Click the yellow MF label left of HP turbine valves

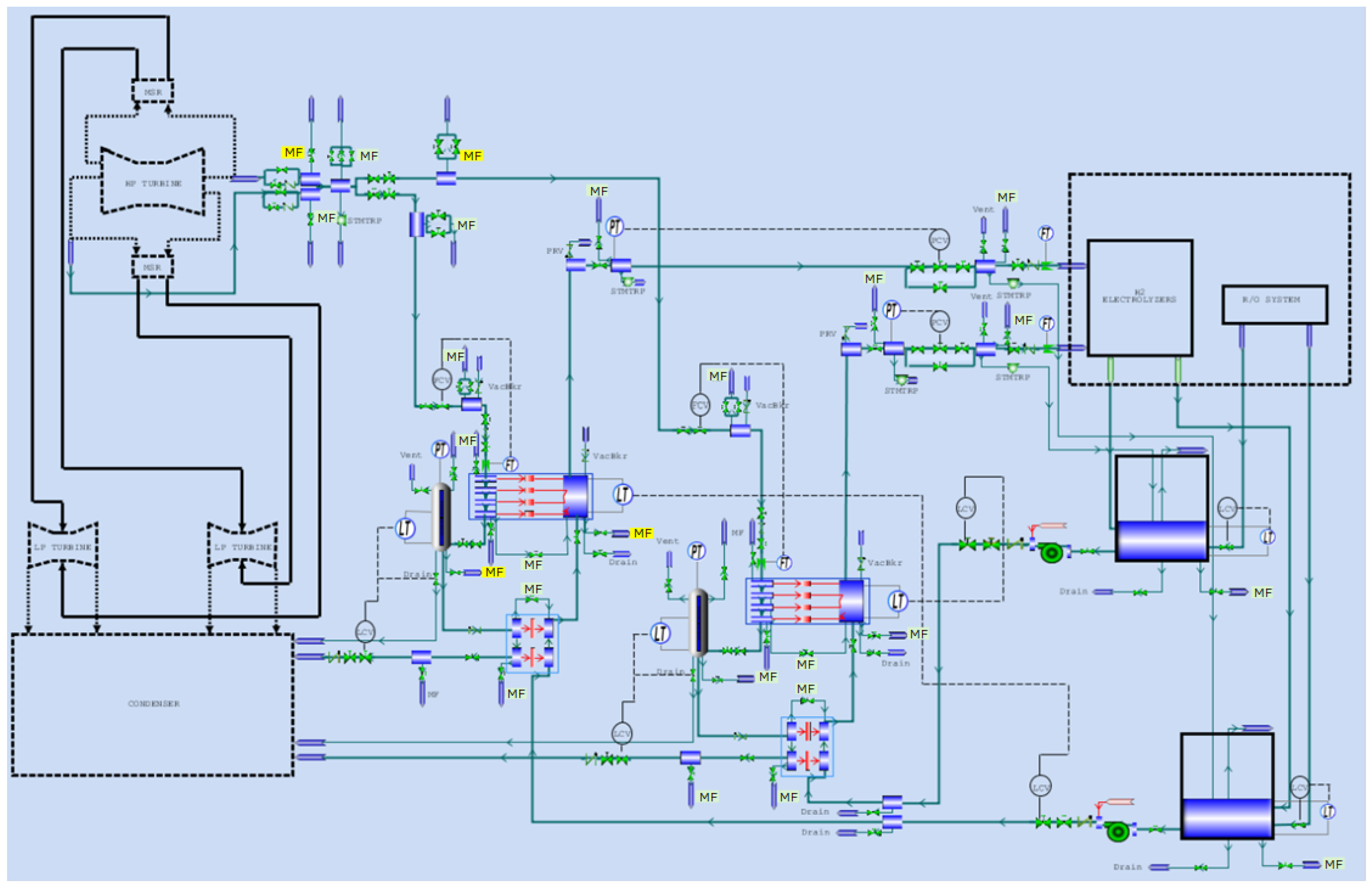tap(293, 152)
